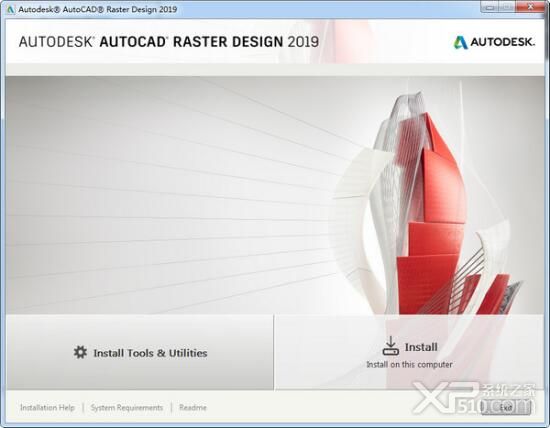Screen dimensions: 550x428
Task: Click the Autodesk logo in the header
Action: [494, 42]
